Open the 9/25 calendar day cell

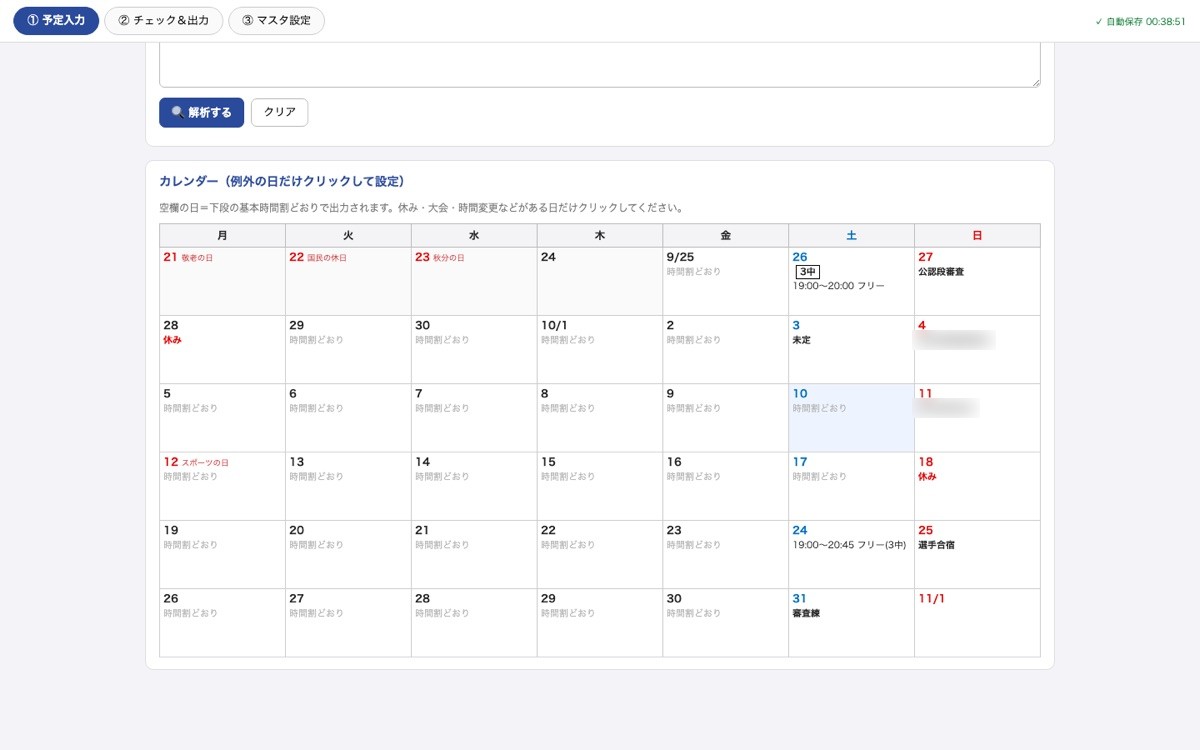(x=725, y=281)
